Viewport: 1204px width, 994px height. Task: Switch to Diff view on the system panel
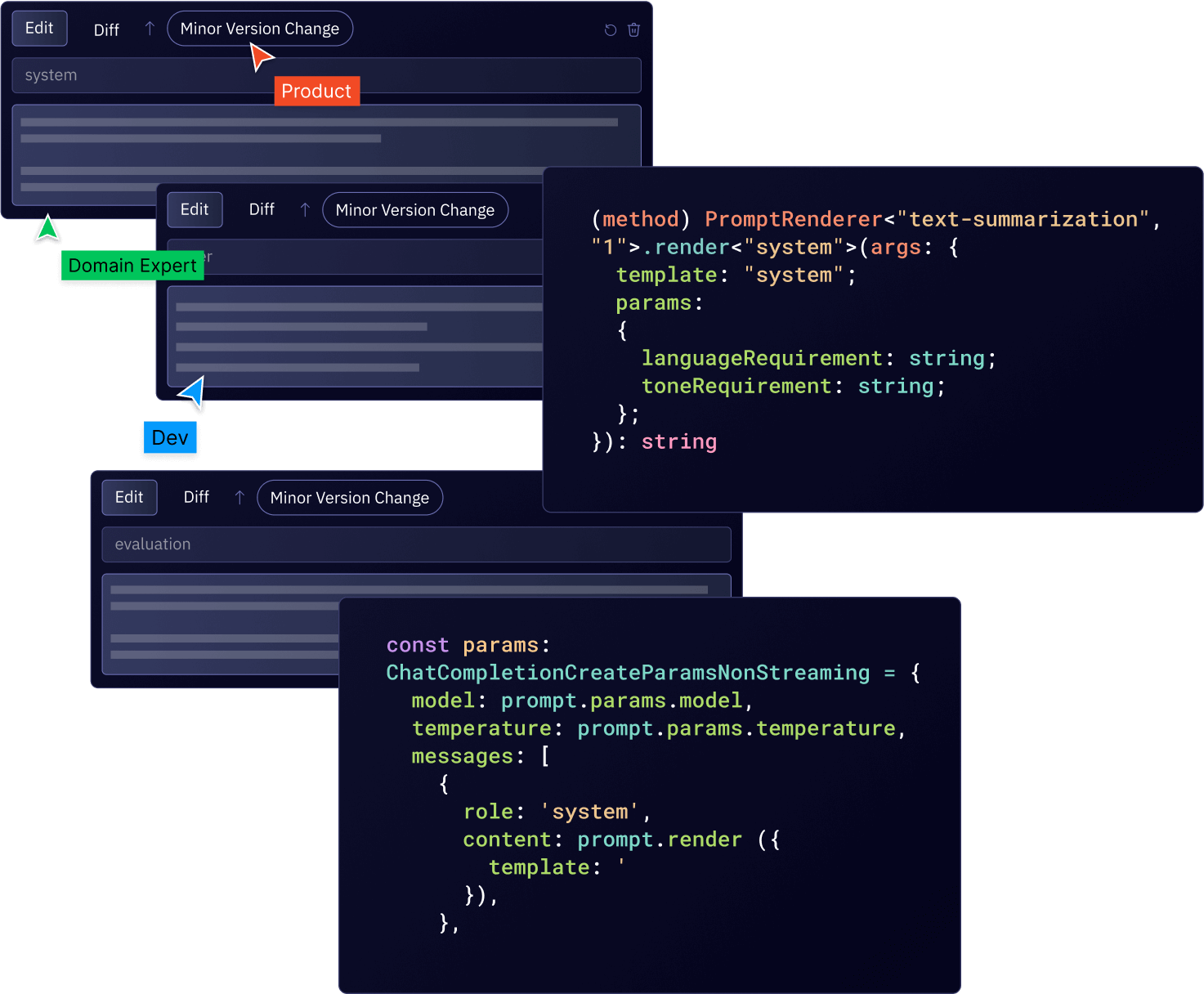point(106,29)
